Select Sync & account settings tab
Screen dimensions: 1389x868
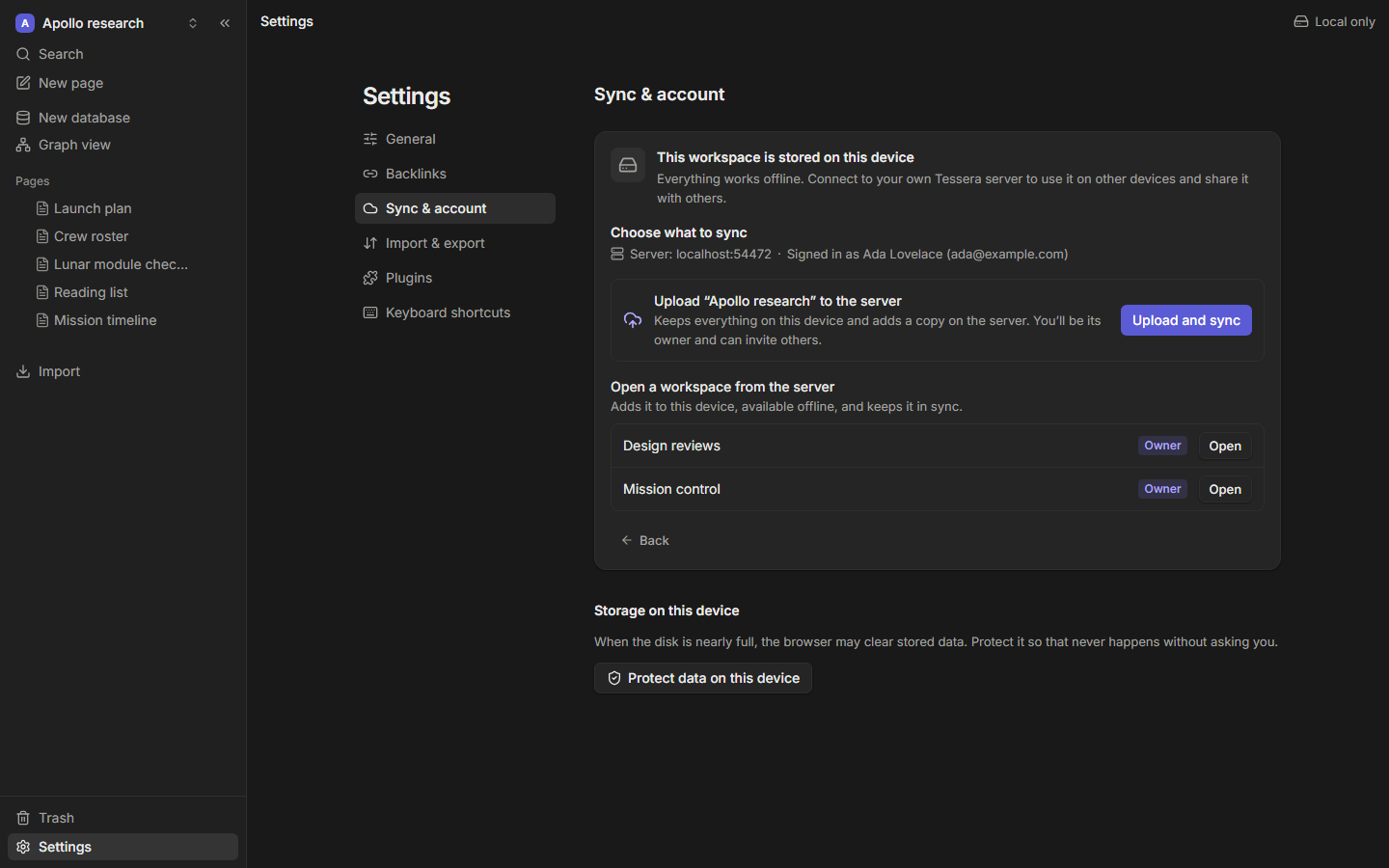click(455, 208)
